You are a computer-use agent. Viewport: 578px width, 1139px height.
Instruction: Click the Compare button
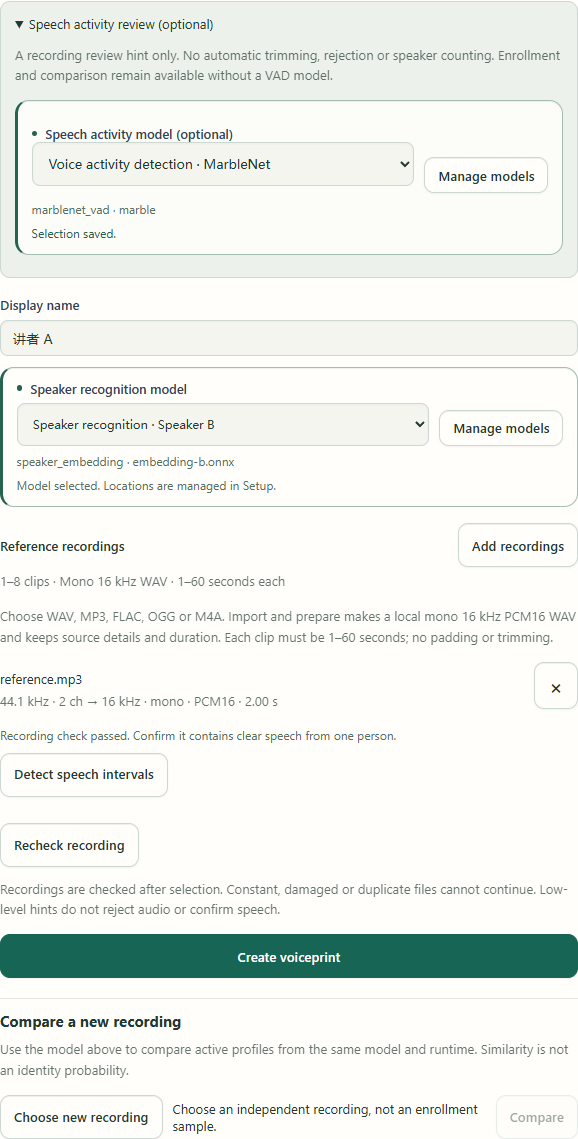click(537, 1117)
